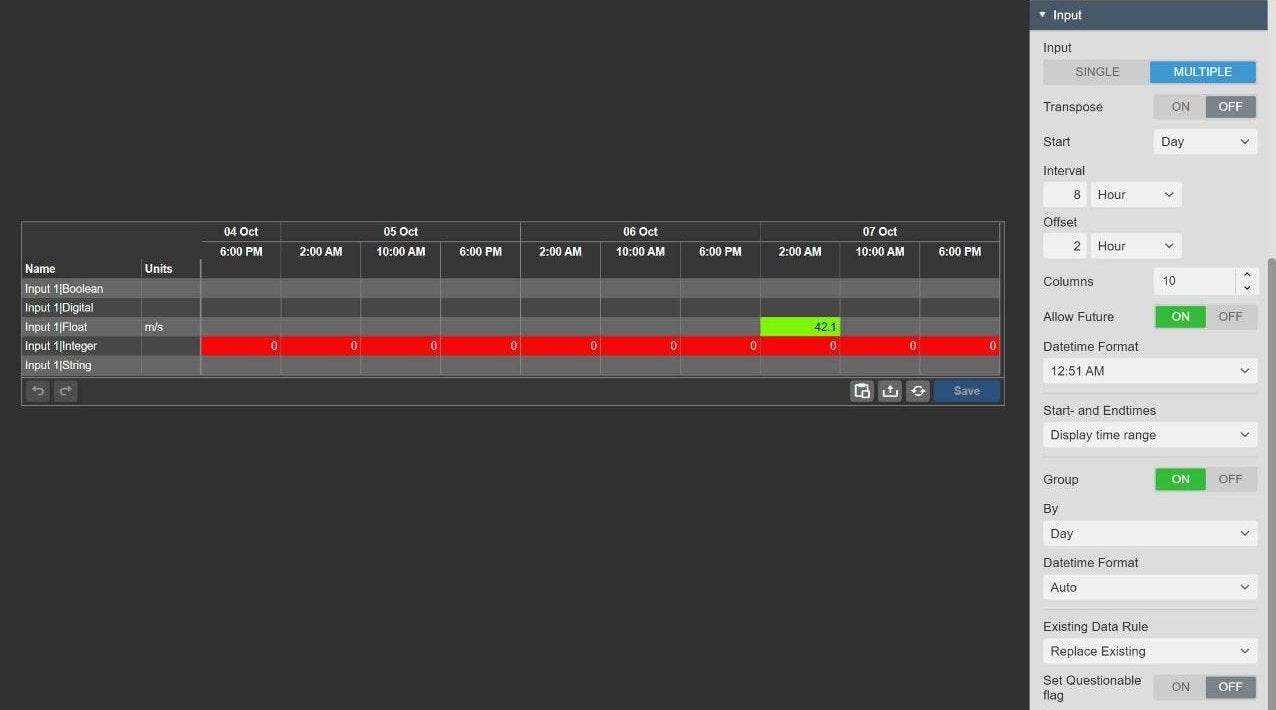Screen dimensions: 1276x710
Task: Open Group By dropdown showing Day
Action: [1150, 534]
